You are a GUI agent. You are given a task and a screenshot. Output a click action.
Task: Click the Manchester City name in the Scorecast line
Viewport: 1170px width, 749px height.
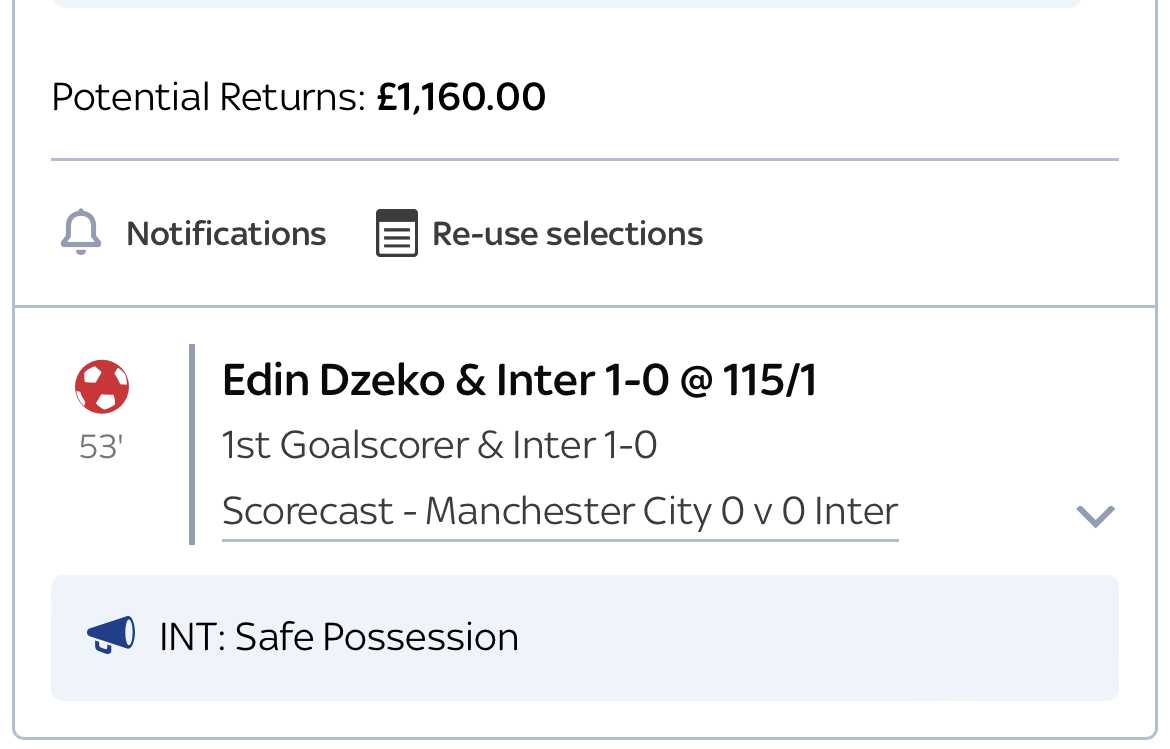click(569, 513)
